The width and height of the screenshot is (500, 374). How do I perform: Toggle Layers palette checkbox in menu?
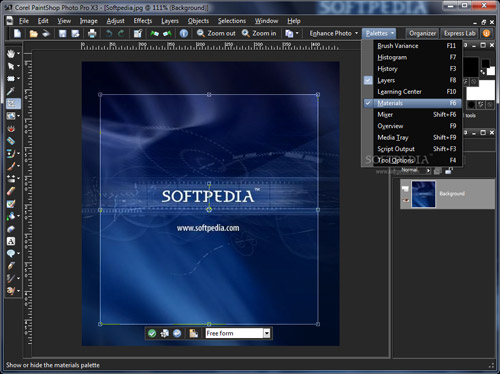point(368,80)
